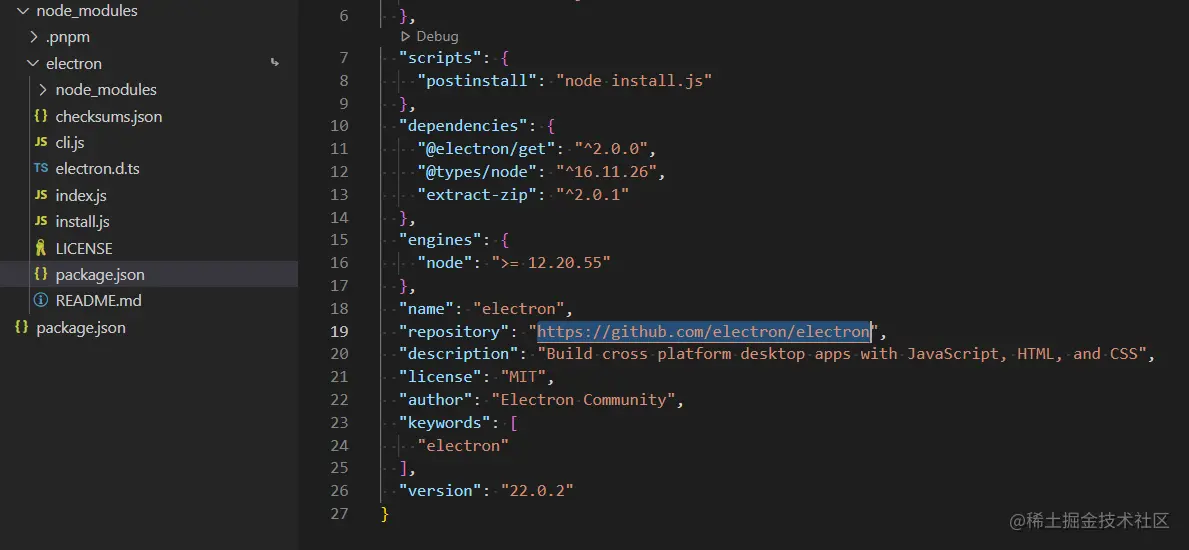
Task: Click the "postinstall" key
Action: [x=478, y=80]
